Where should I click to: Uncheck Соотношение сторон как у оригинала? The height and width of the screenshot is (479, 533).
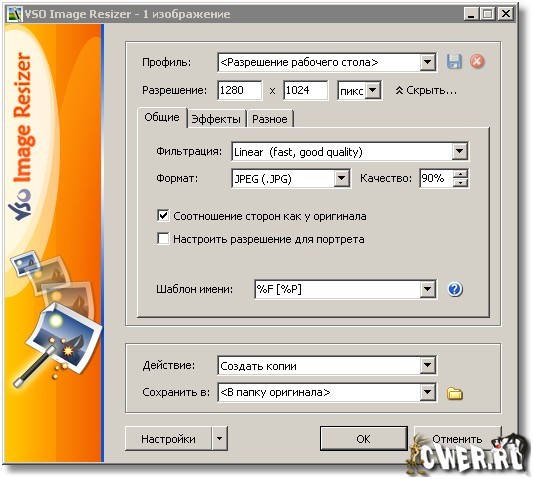coord(163,216)
